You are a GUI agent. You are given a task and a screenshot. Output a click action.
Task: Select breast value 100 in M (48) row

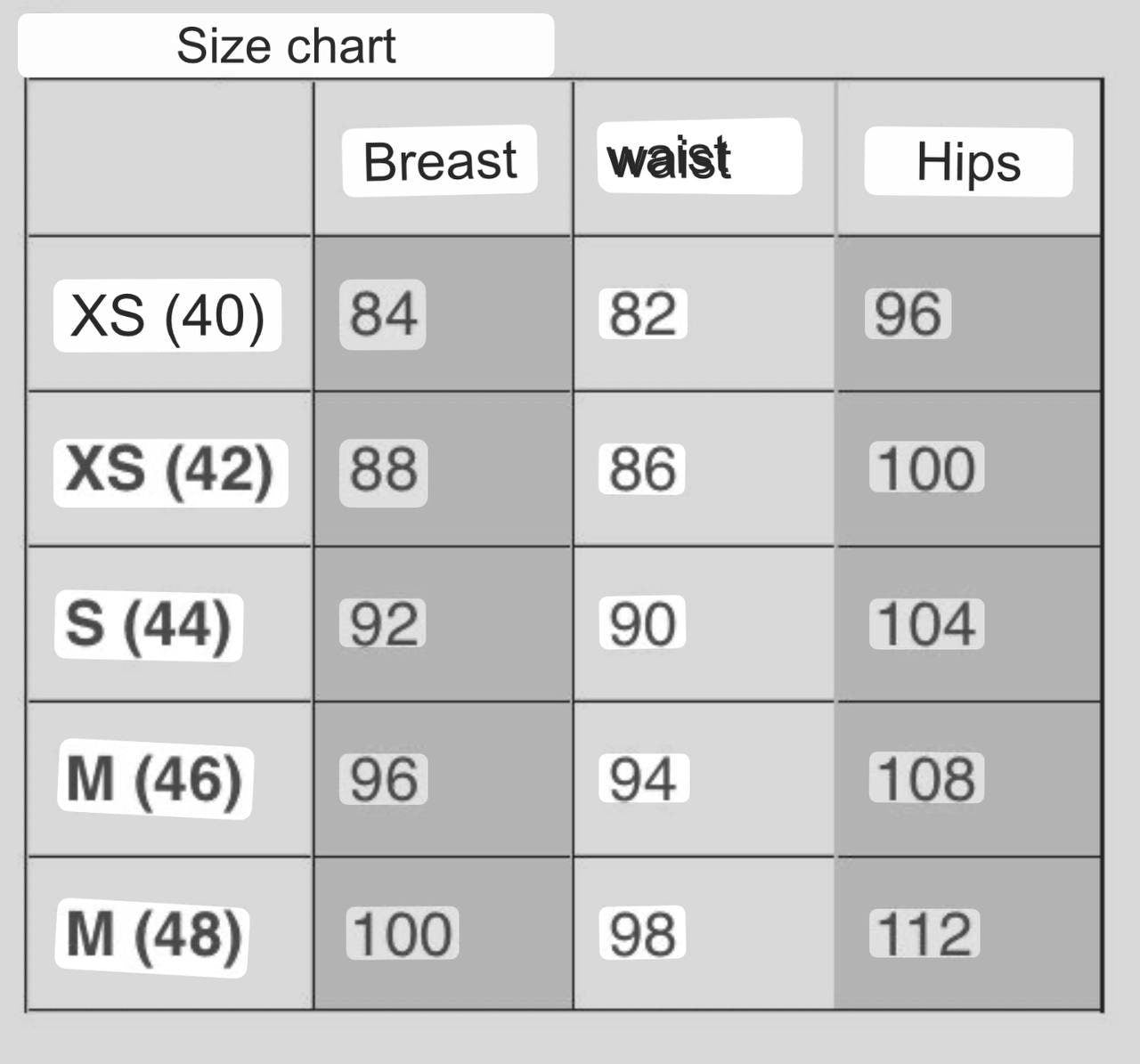click(x=403, y=934)
